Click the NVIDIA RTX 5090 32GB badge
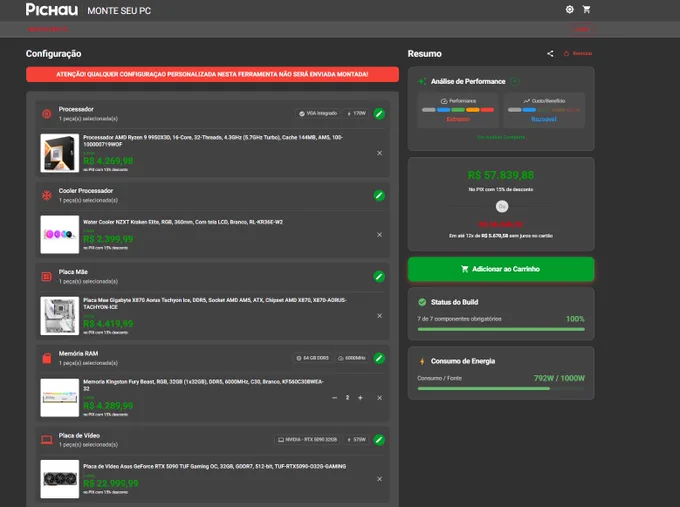This screenshot has width=680, height=507. (307, 440)
